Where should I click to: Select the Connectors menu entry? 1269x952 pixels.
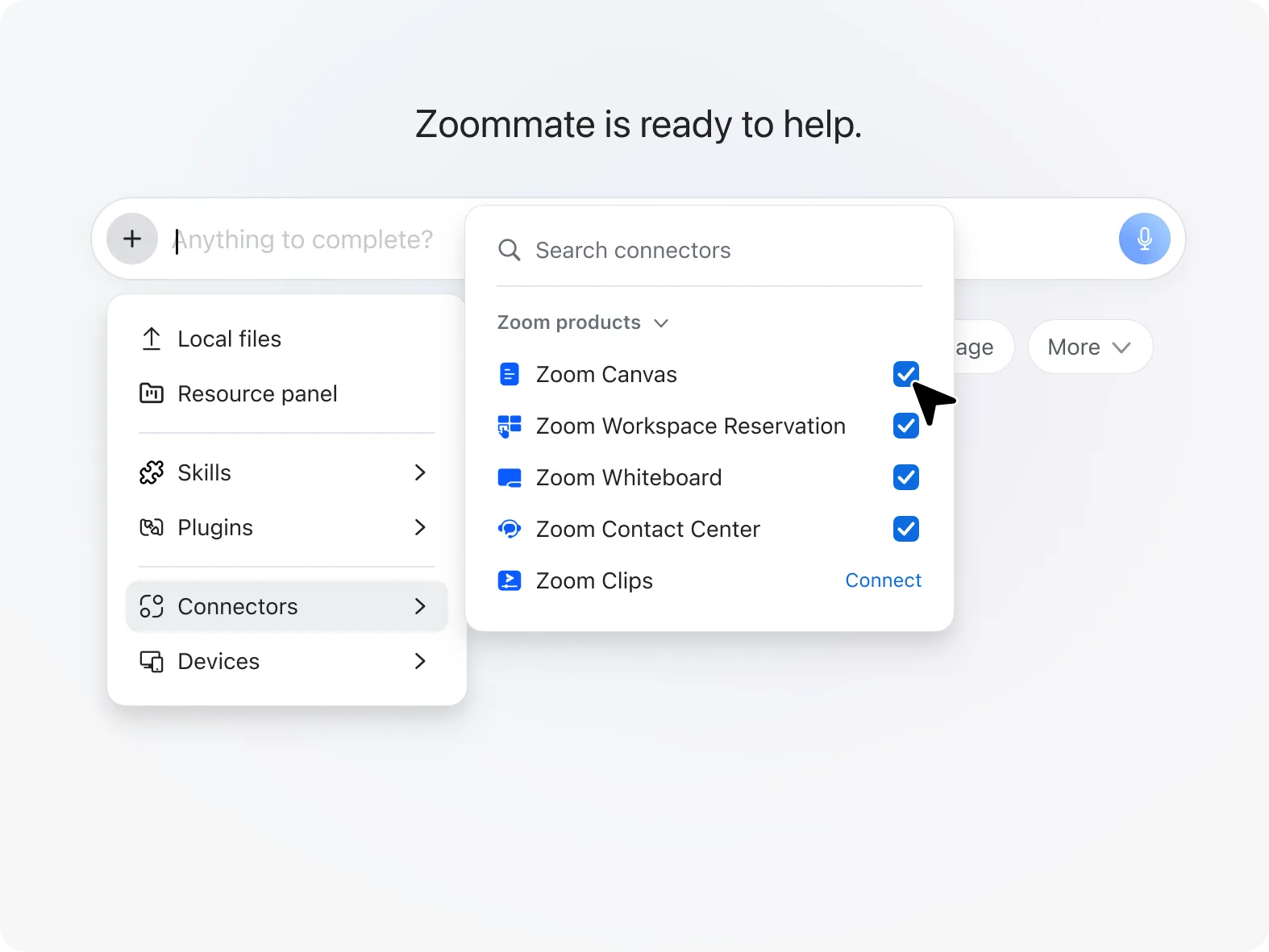point(287,606)
